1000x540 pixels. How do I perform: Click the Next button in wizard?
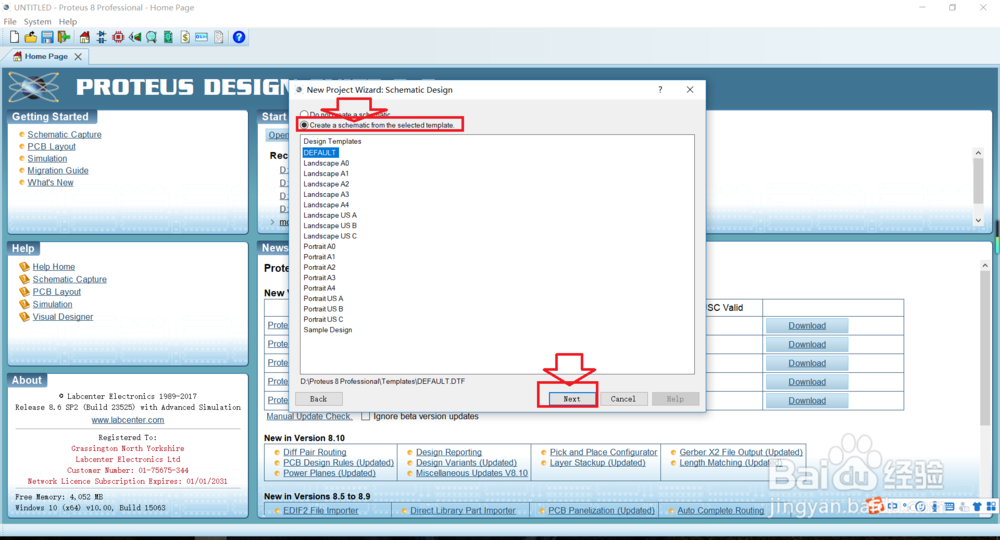coord(571,399)
